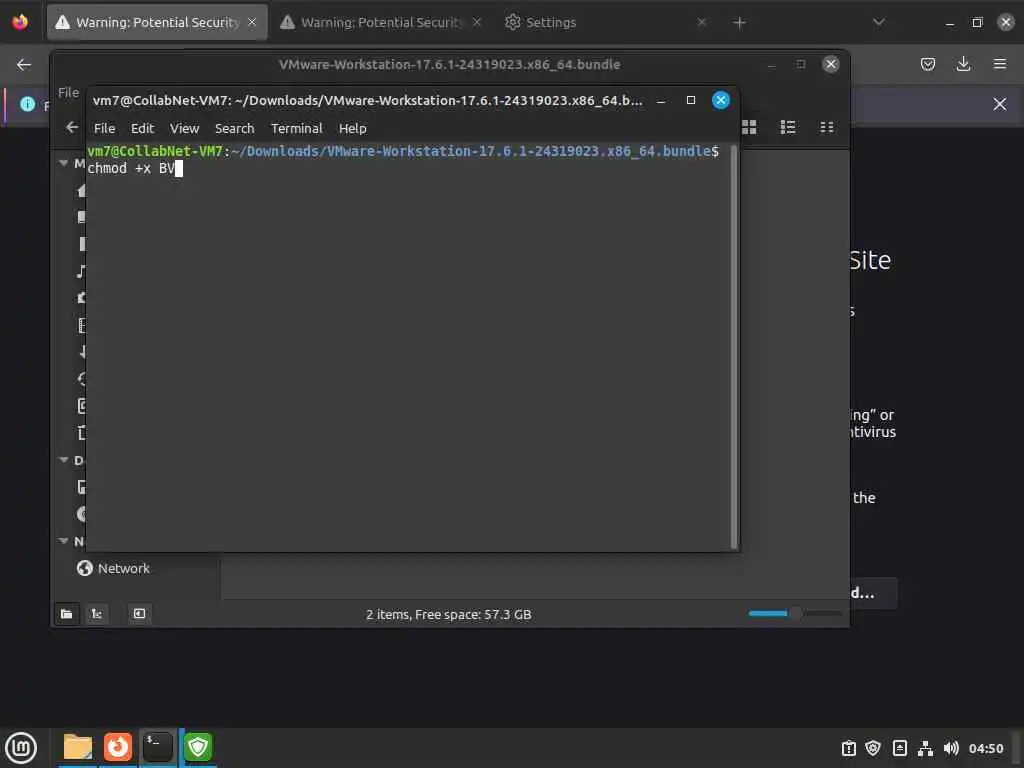Go back using Firefox's back arrow
The image size is (1024, 768).
(x=24, y=64)
